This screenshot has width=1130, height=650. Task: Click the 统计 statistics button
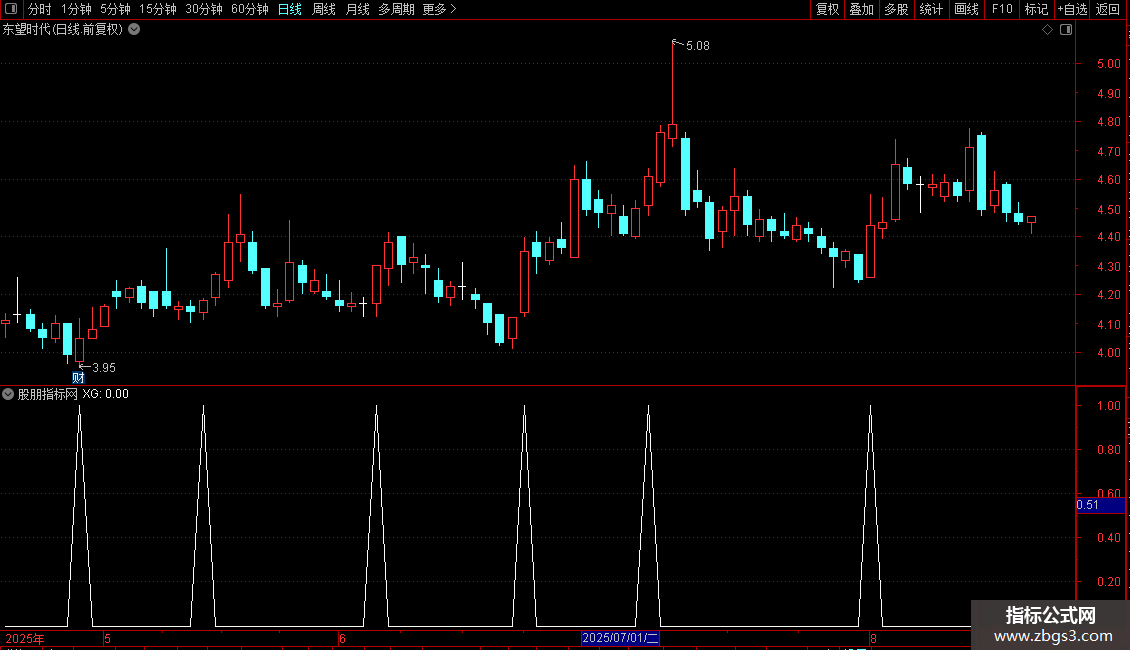coord(931,9)
